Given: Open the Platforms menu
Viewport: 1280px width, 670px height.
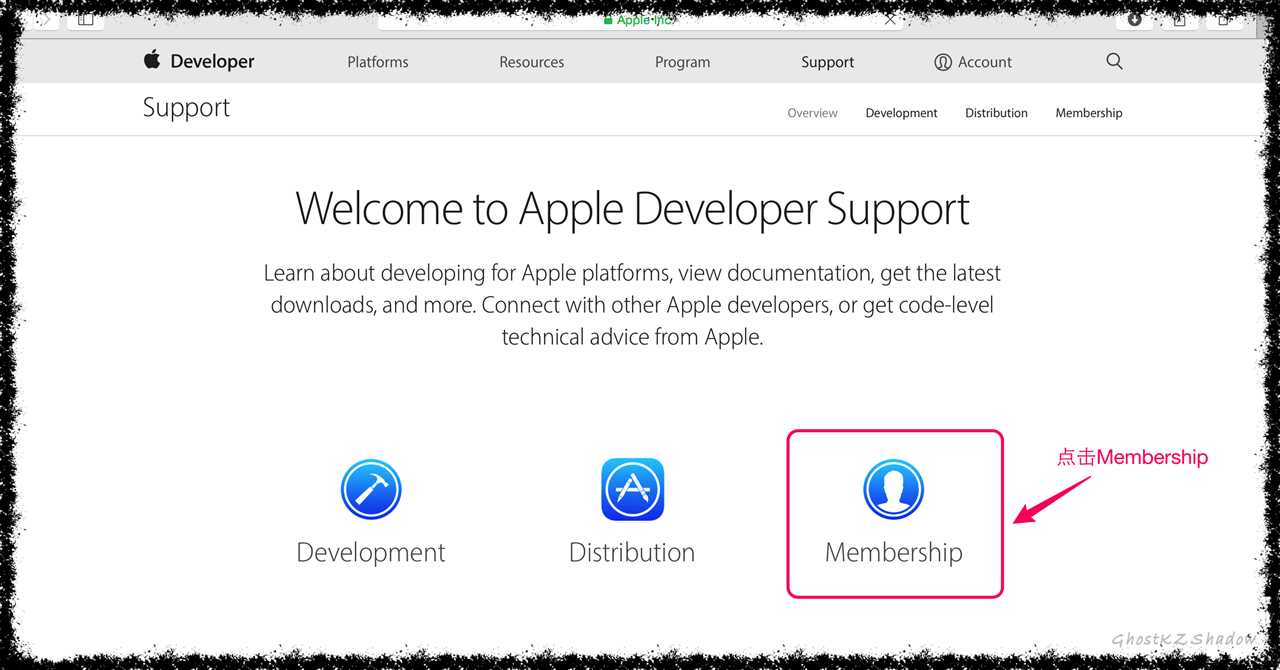Looking at the screenshot, I should (x=378, y=62).
